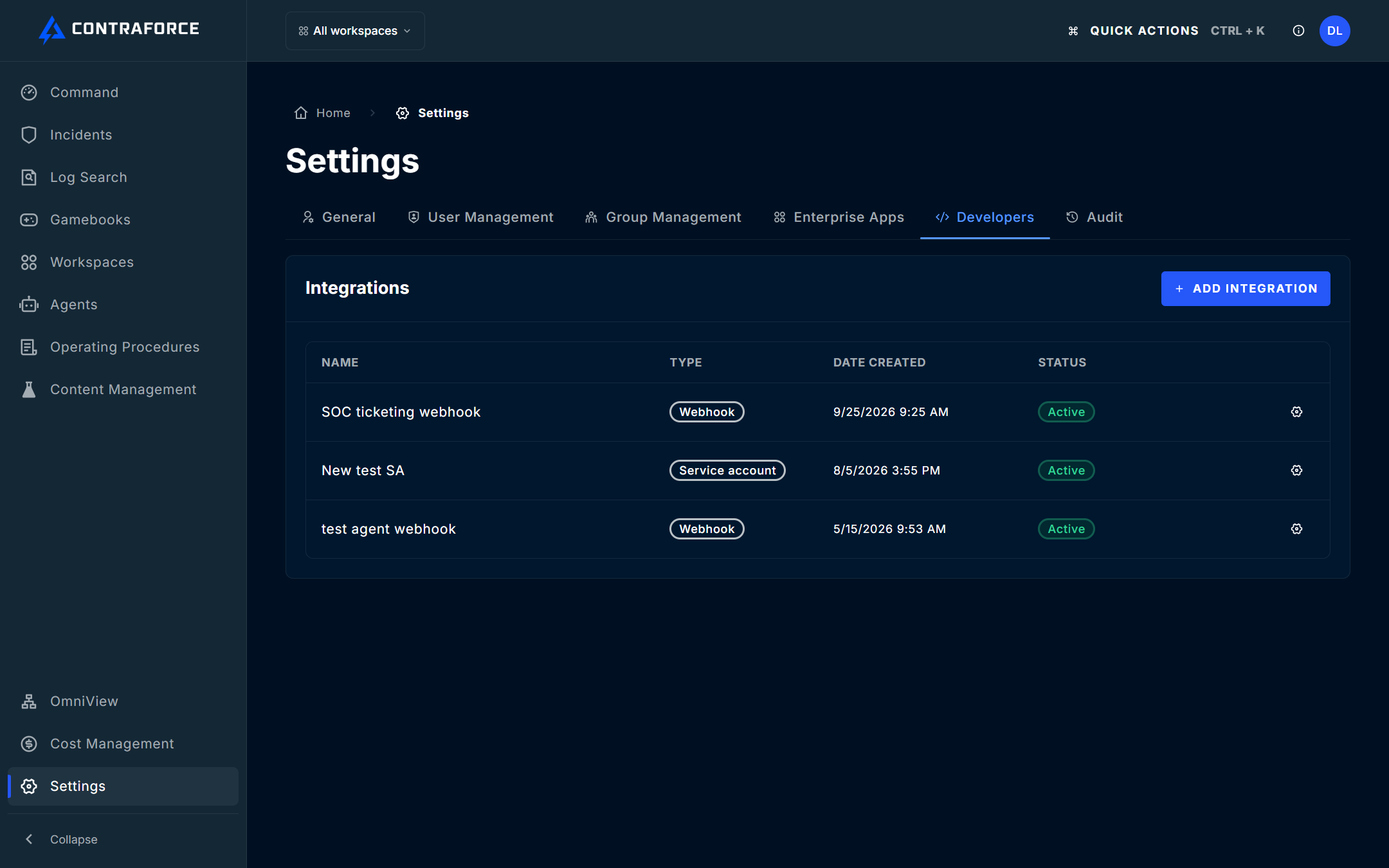Screen dimensions: 1389x868
Task: Click the test agent webhook name
Action: click(x=388, y=529)
